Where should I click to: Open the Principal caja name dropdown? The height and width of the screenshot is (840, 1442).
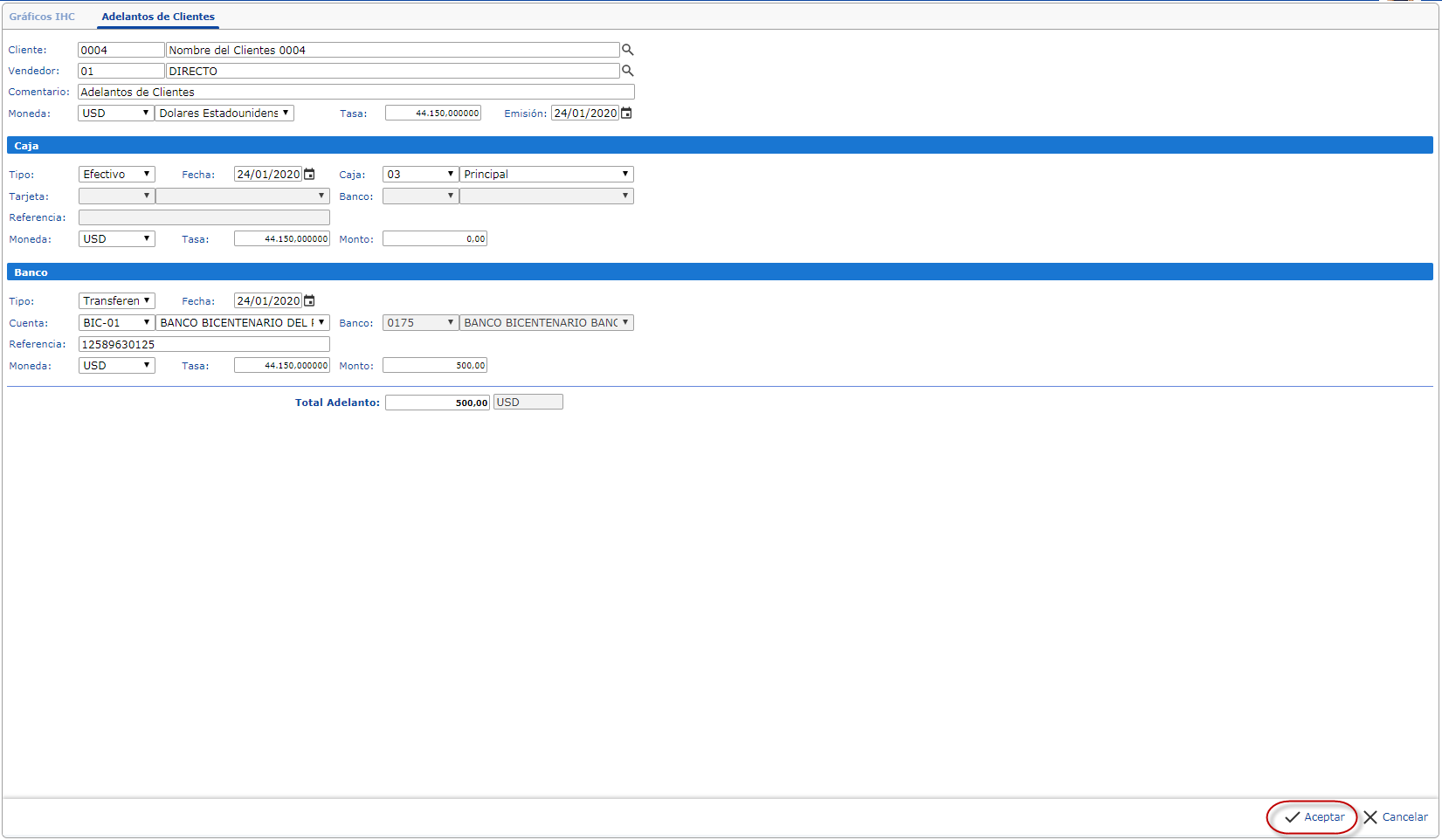[x=546, y=174]
